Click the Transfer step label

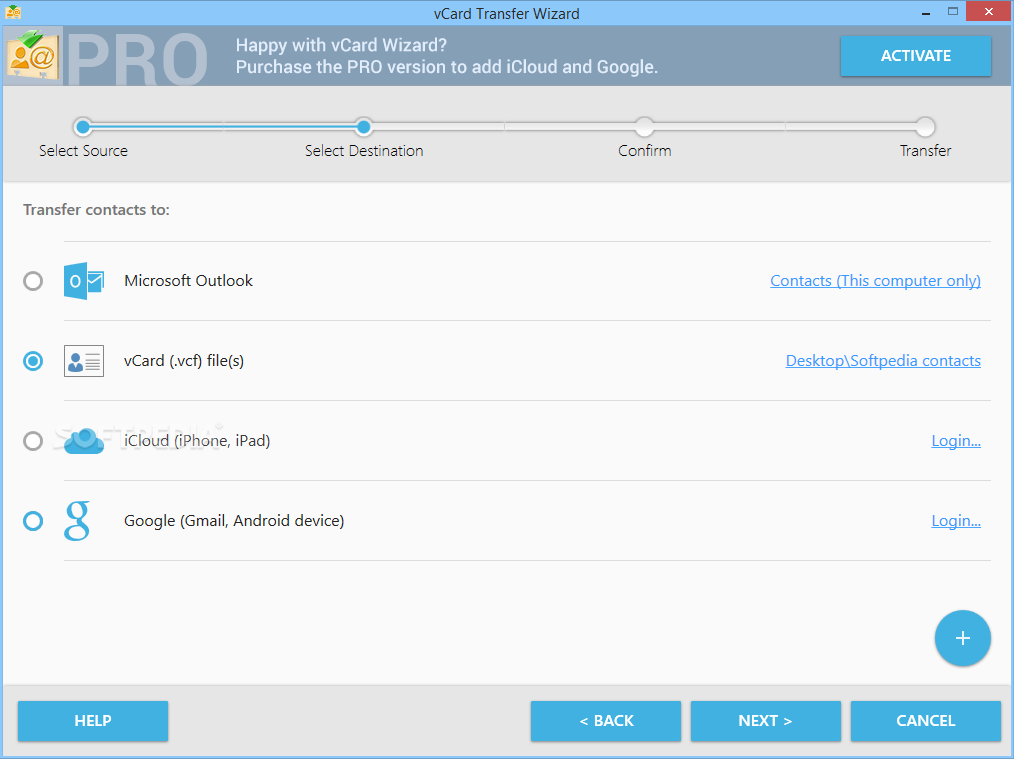[925, 151]
